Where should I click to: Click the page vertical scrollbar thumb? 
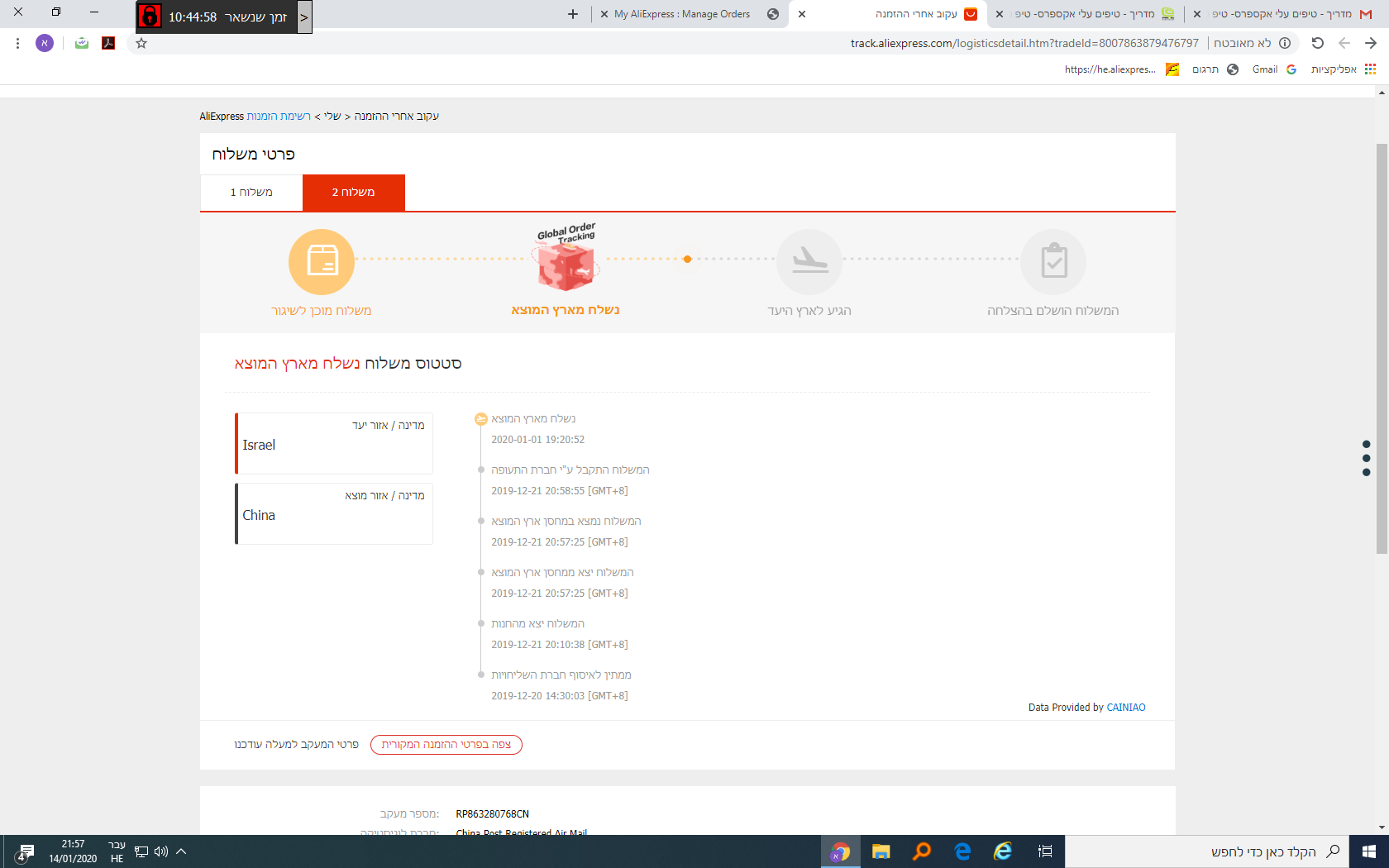tap(1382, 349)
